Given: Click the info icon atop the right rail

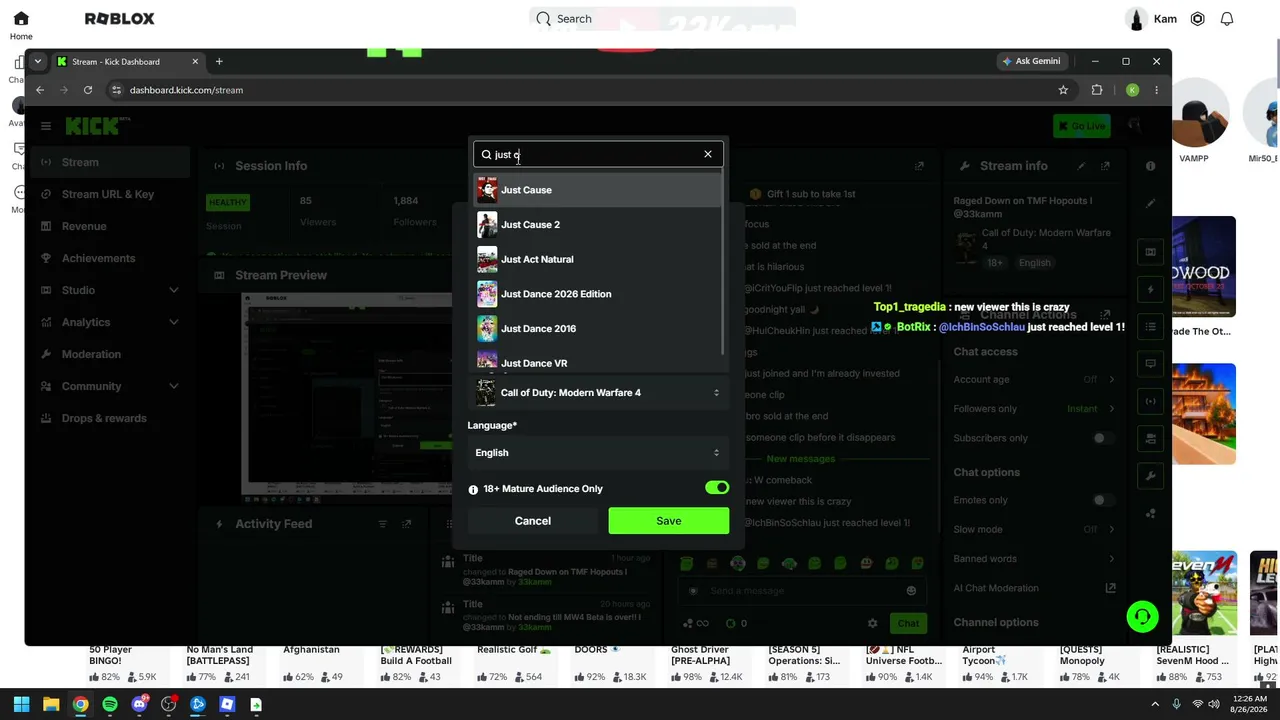Looking at the screenshot, I should coord(1151,166).
